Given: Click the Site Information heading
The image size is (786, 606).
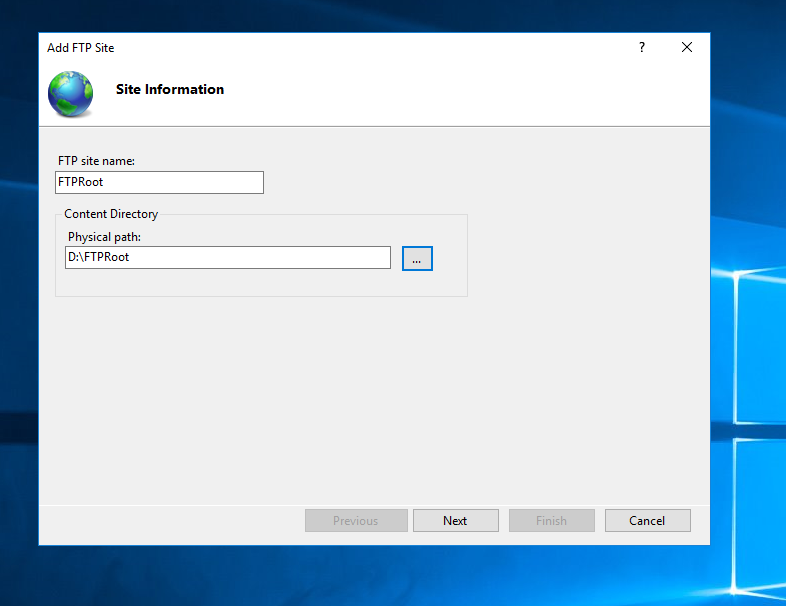Looking at the screenshot, I should tap(170, 89).
